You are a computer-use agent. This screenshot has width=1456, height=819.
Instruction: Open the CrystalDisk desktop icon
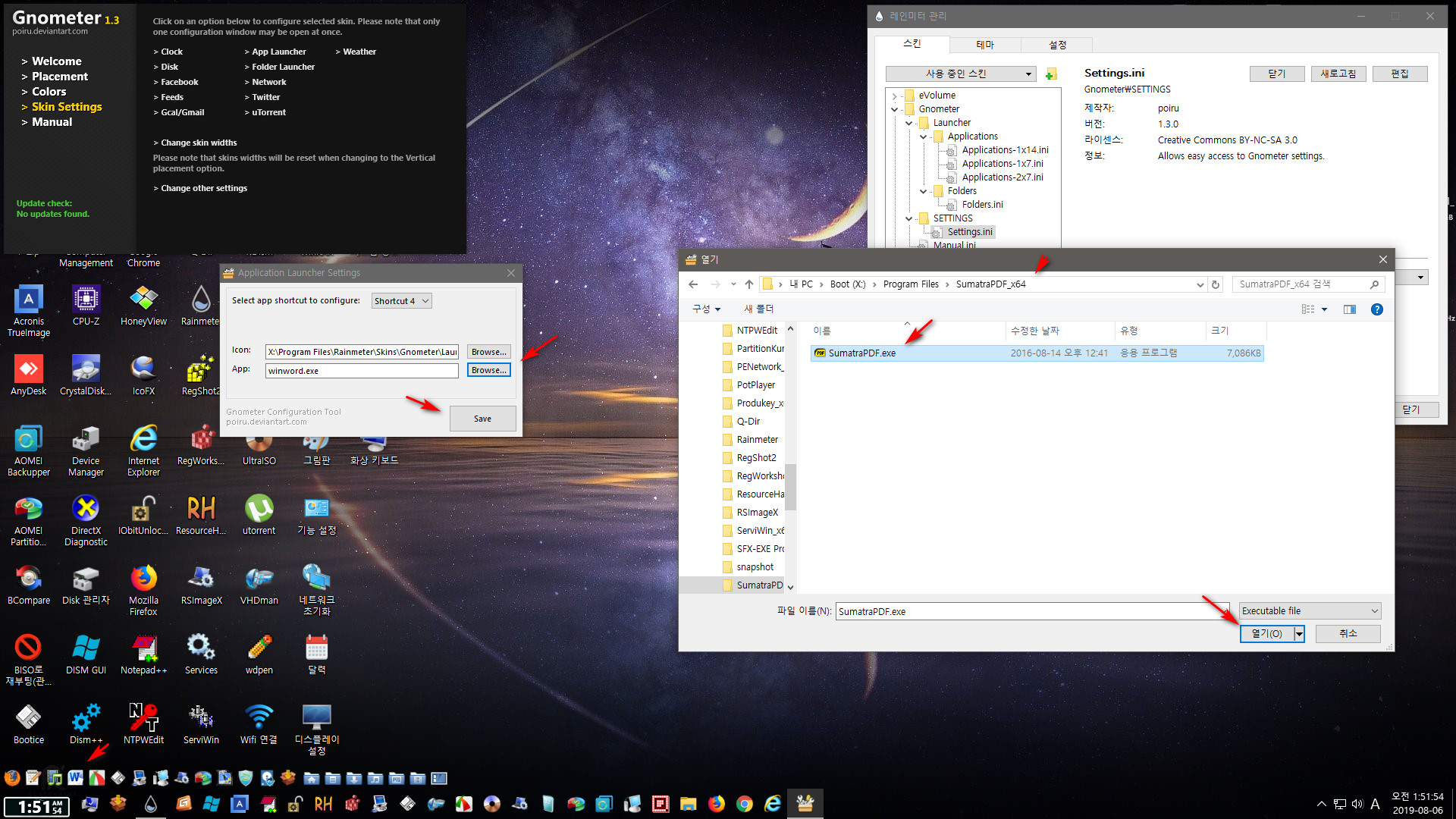(x=86, y=375)
